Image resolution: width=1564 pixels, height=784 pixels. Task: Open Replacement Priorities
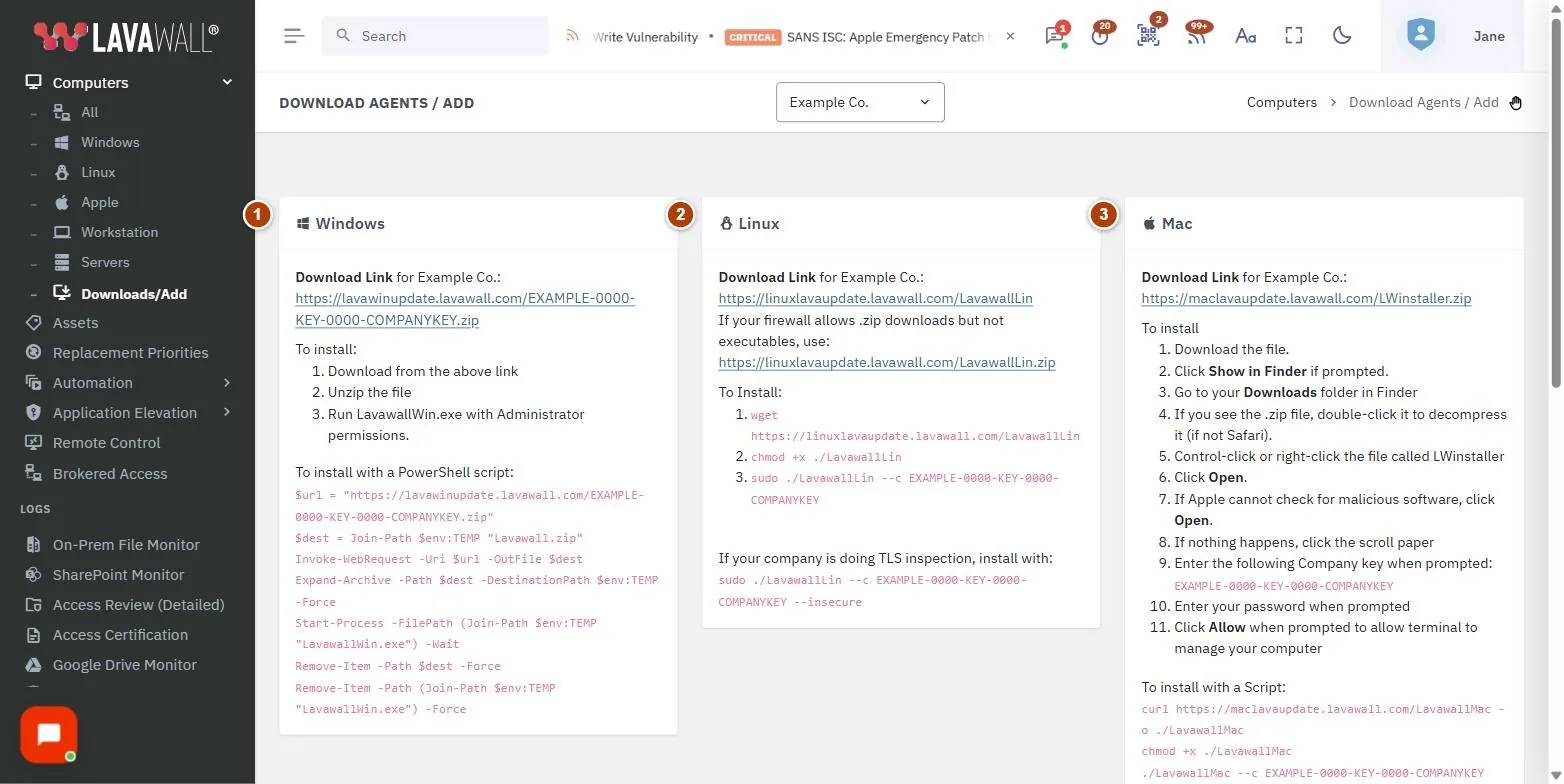coord(130,353)
